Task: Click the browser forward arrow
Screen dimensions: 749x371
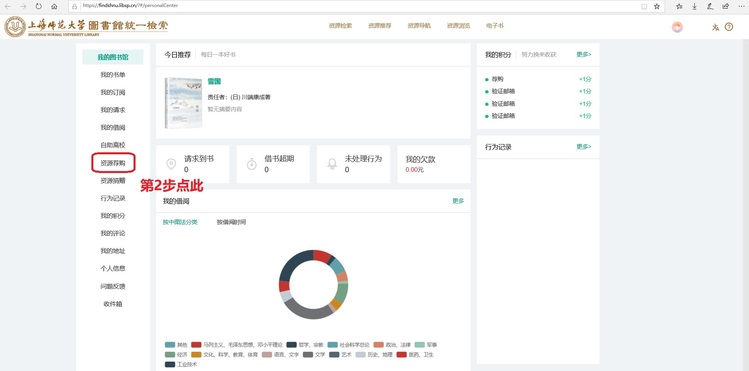Action: pos(23,6)
